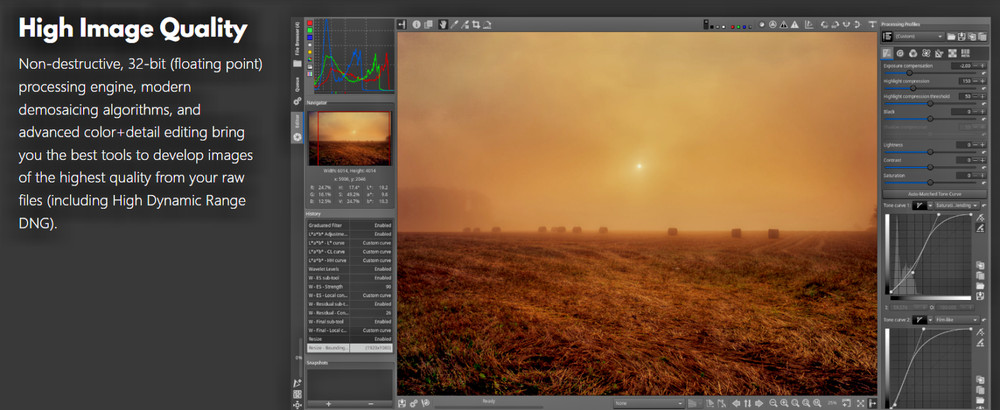Select 'Resize' history entry
Screen dimensions: 1000x410
pyautogui.click(x=349, y=339)
